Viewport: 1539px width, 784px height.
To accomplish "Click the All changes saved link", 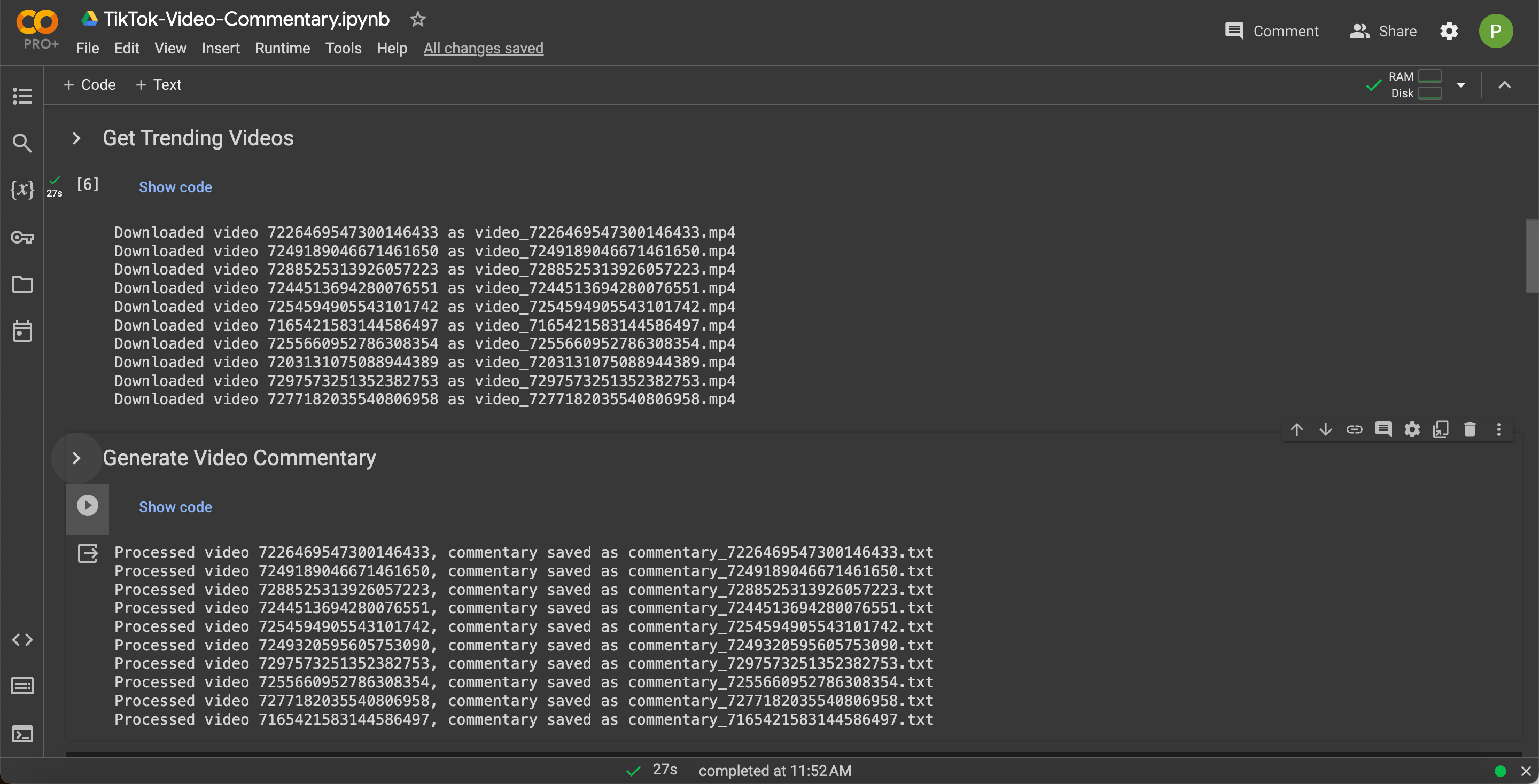I will tap(483, 49).
